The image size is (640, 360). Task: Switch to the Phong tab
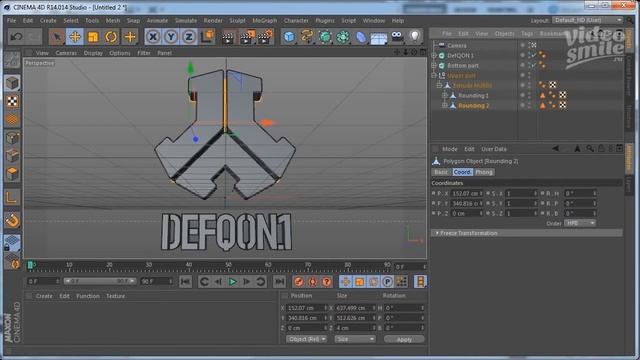[x=484, y=172]
